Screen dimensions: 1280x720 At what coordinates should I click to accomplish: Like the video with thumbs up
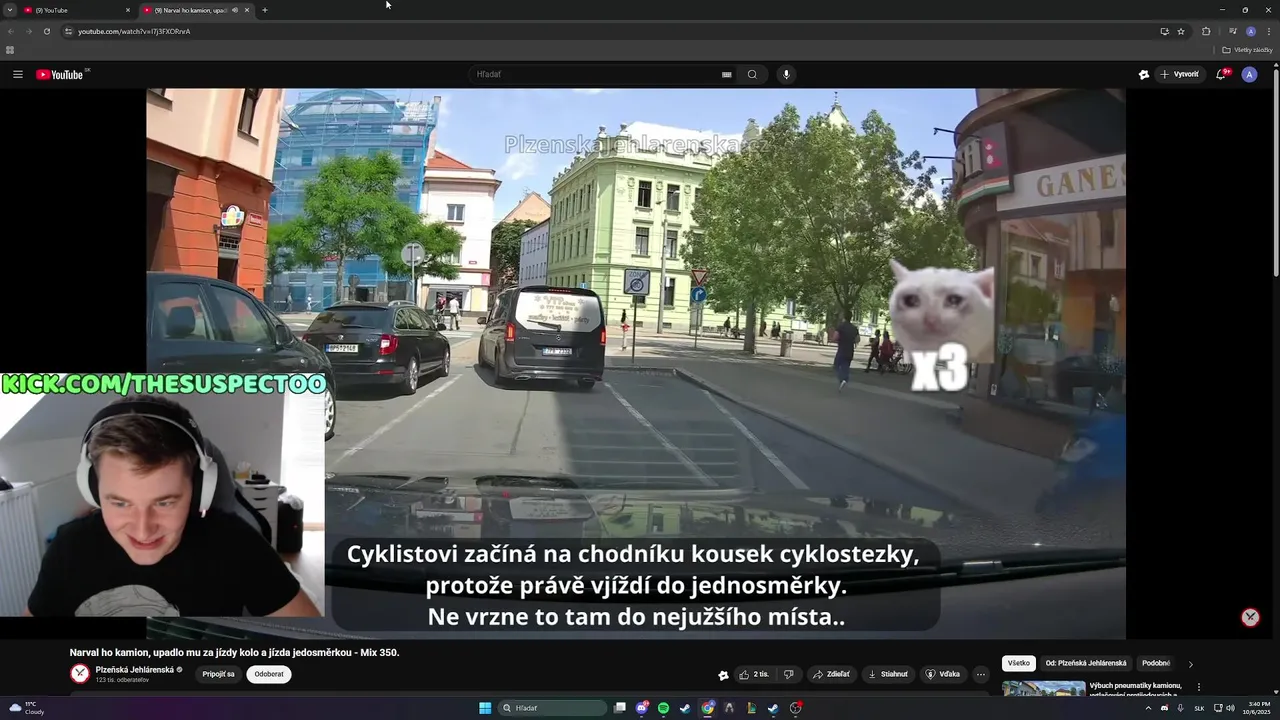[754, 674]
